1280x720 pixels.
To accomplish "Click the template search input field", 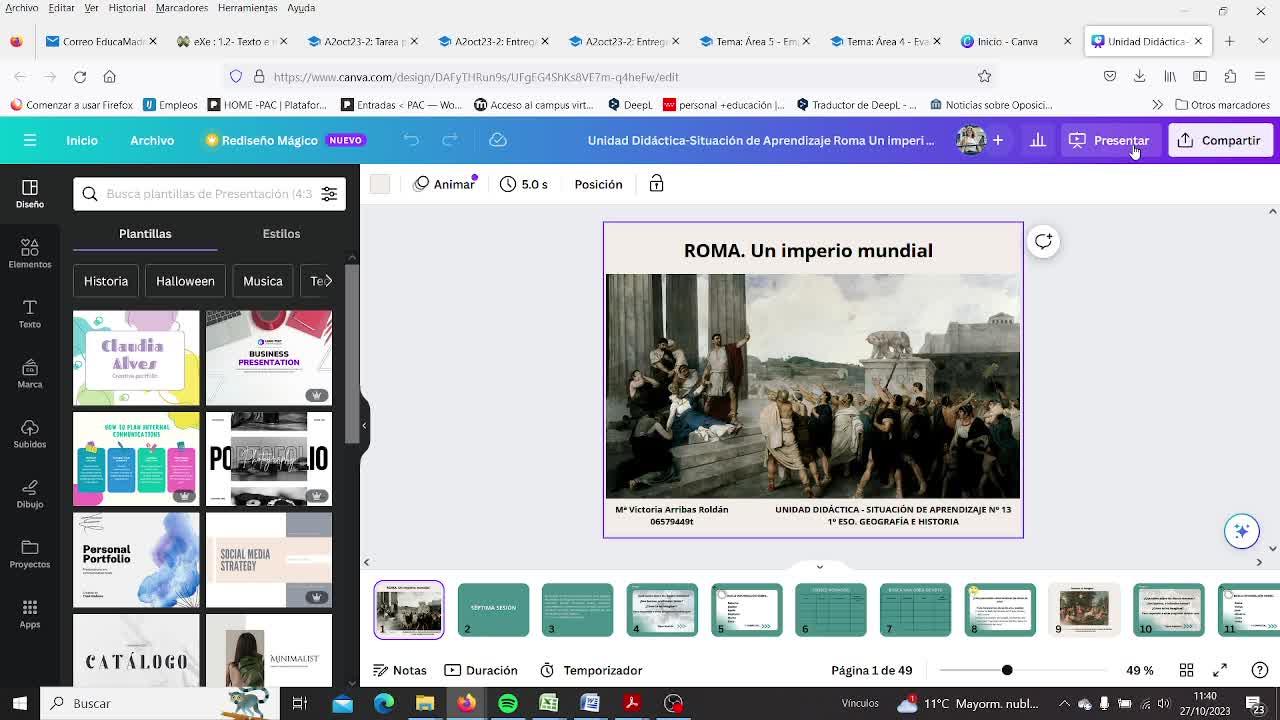I will click(209, 194).
